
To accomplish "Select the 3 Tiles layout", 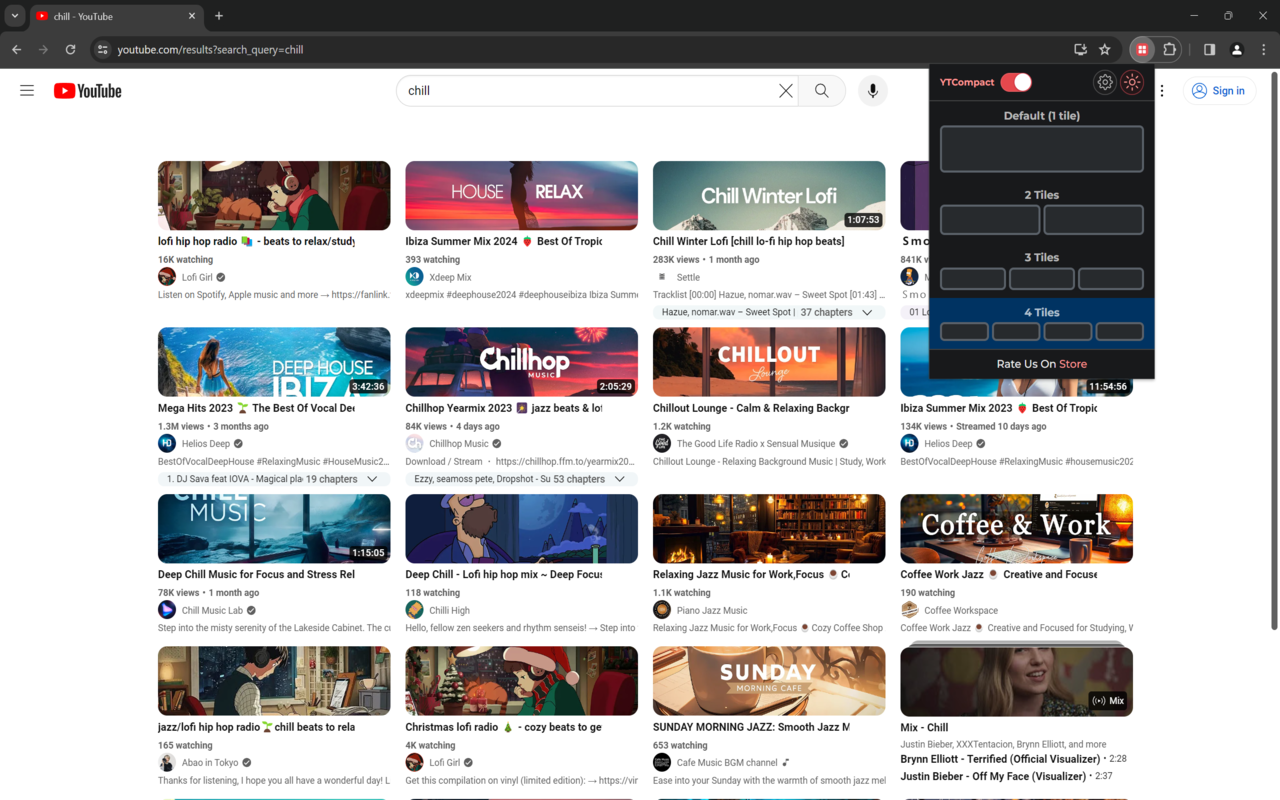I will tap(1041, 278).
